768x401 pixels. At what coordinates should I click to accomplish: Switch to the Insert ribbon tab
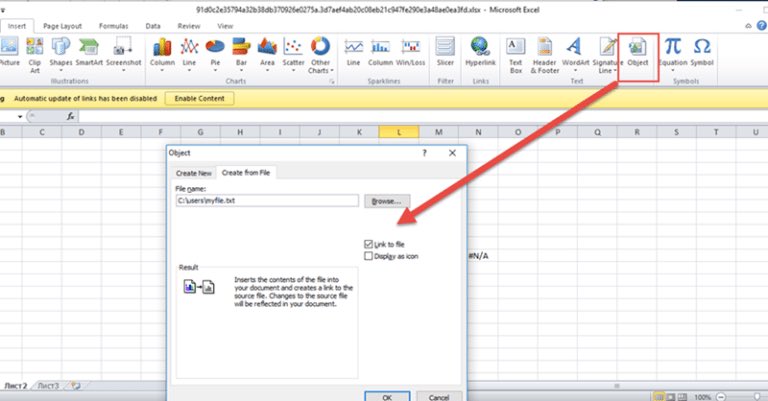click(17, 26)
